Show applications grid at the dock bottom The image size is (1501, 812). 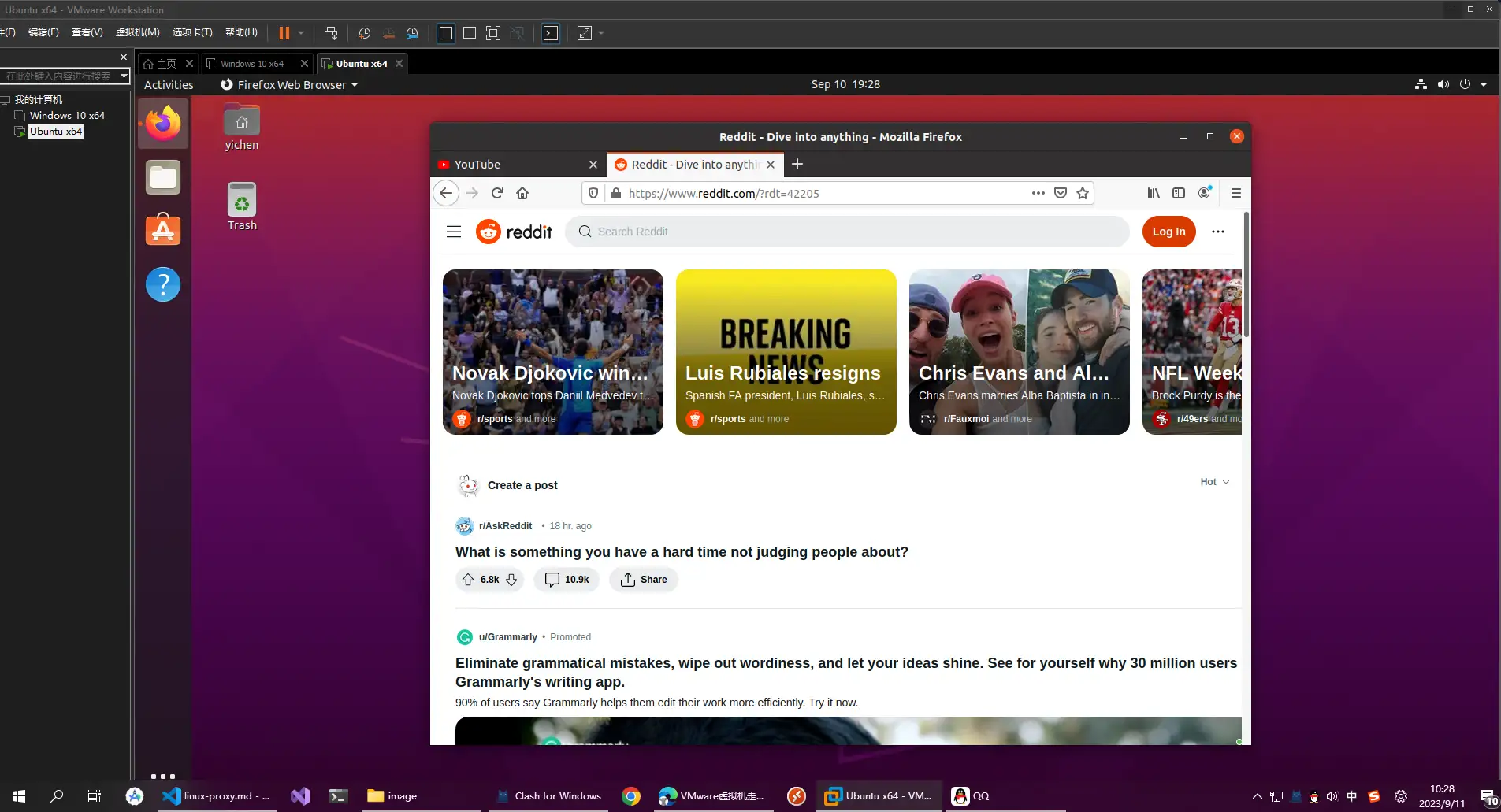tap(163, 776)
